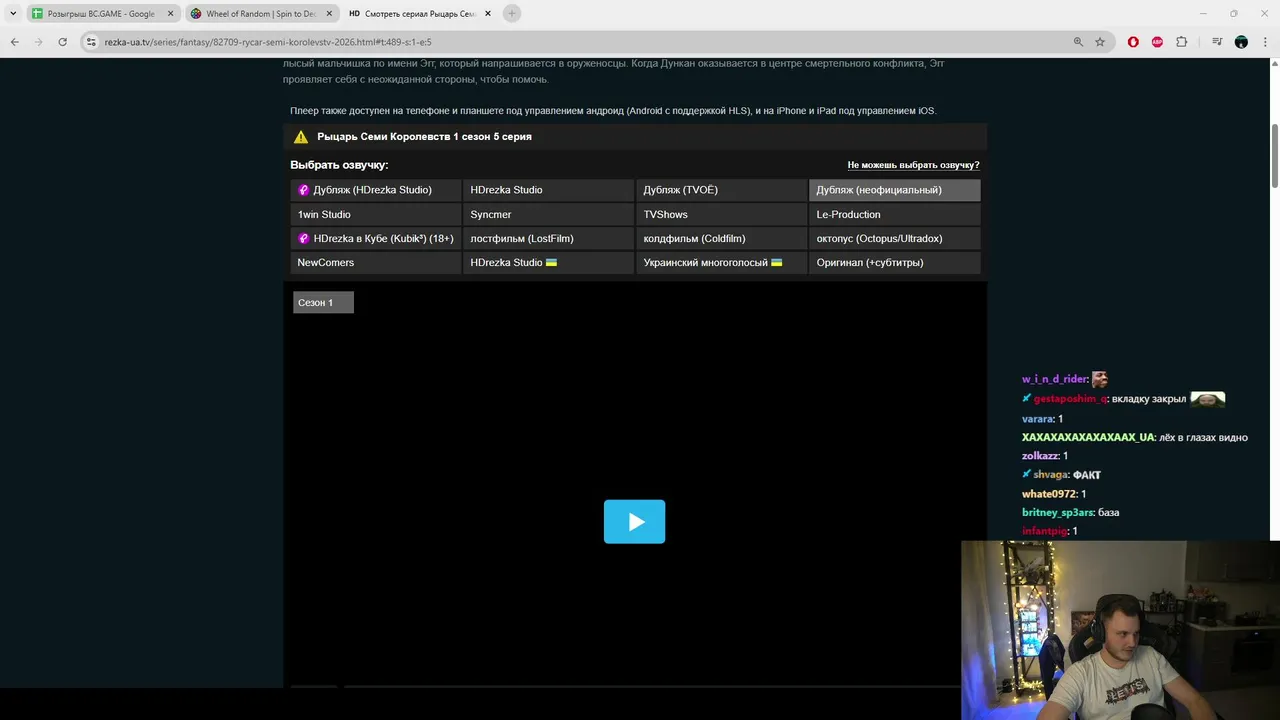Screen dimensions: 1280x720
Task: Open site information icon in address bar
Action: tap(91, 42)
